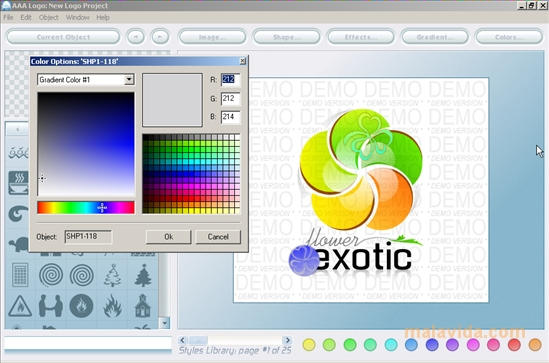
Task: Click in the blue saturation gradient picker
Action: point(86,144)
